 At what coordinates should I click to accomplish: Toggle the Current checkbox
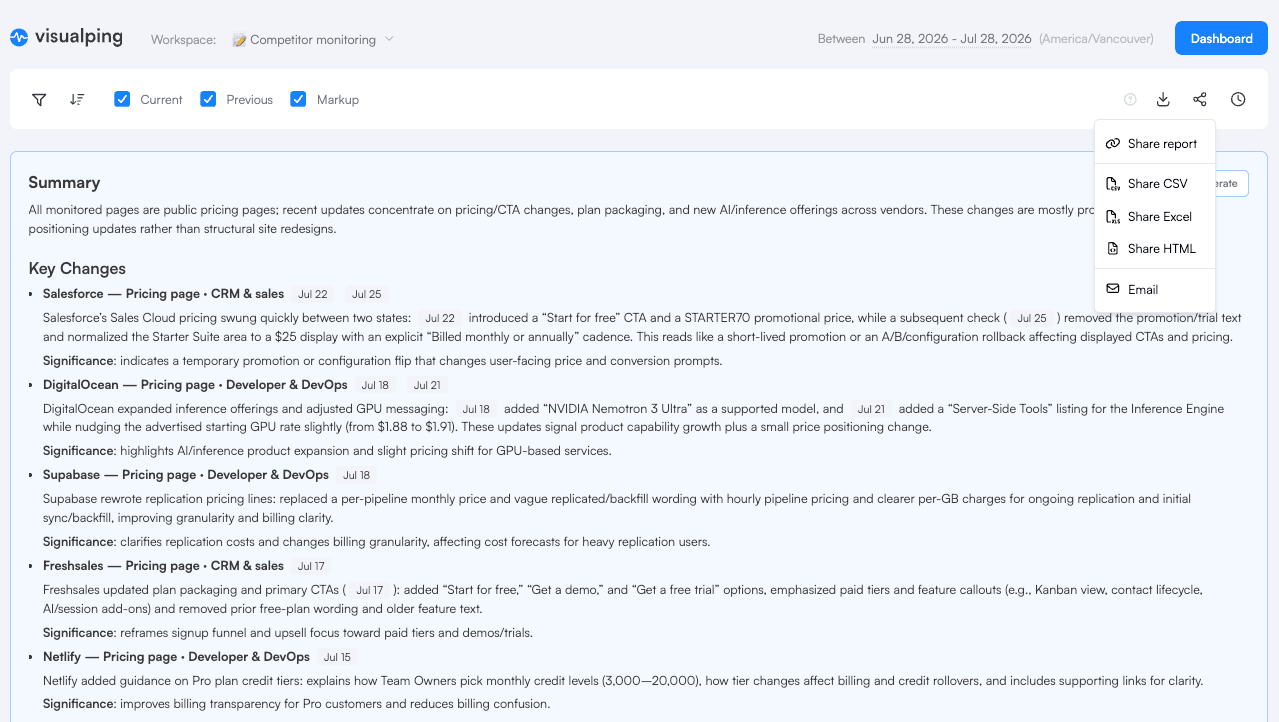(x=122, y=99)
